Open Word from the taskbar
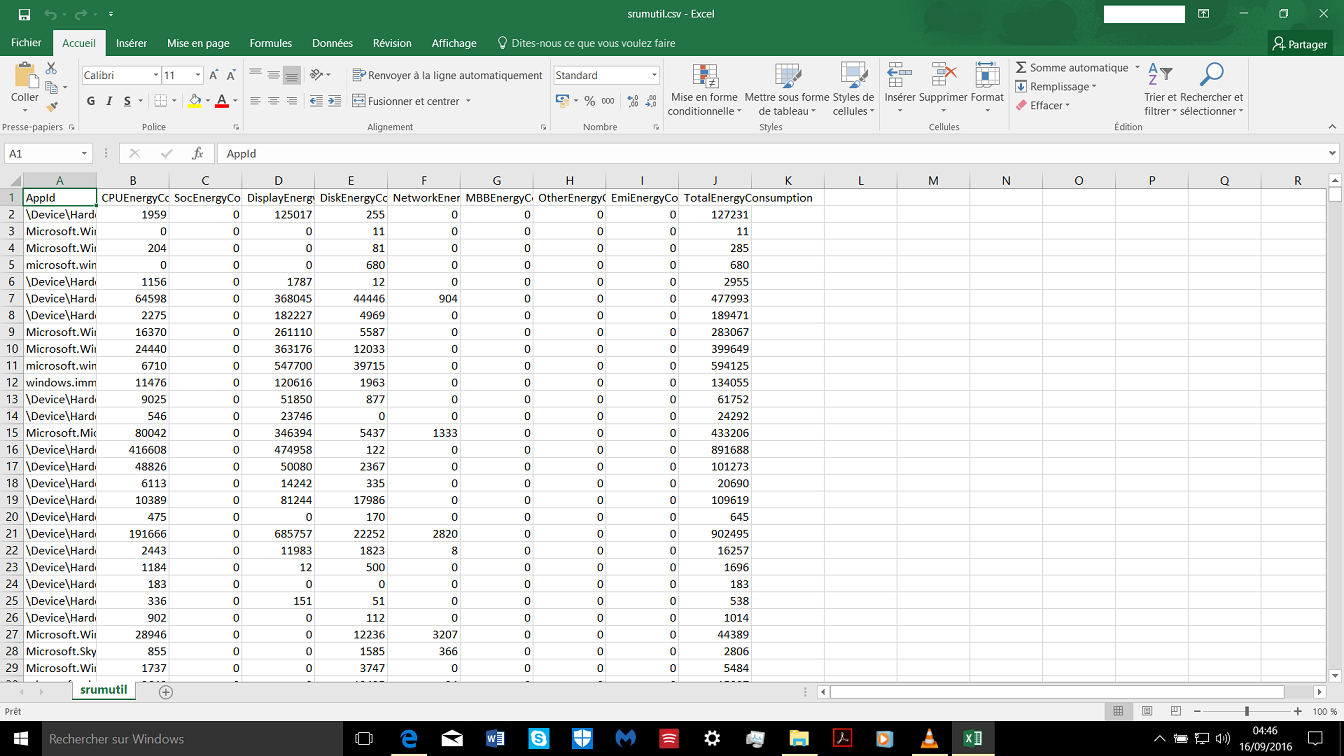The height and width of the screenshot is (756, 1344). click(x=495, y=739)
